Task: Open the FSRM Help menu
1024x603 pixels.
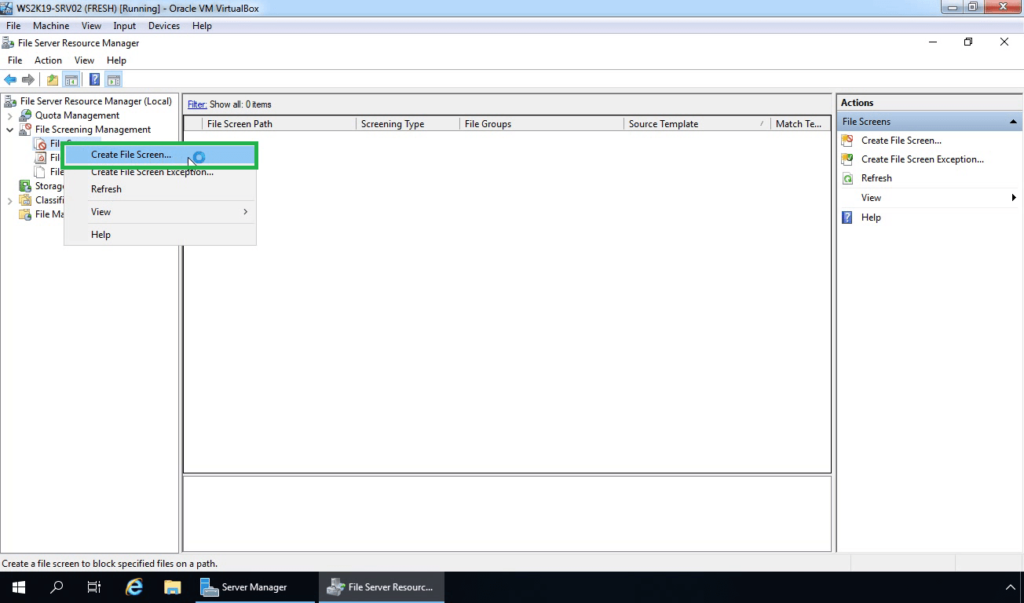Action: click(116, 60)
